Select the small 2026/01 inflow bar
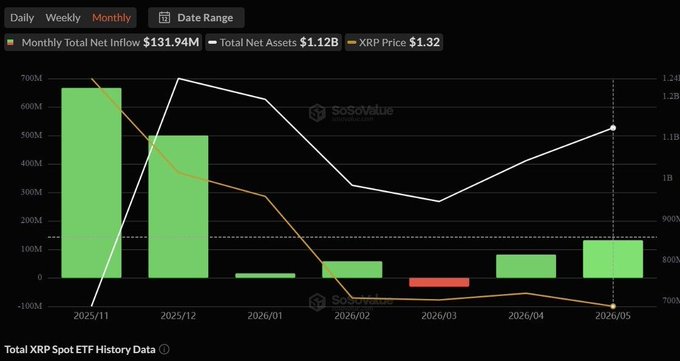The width and height of the screenshot is (680, 361). click(265, 276)
